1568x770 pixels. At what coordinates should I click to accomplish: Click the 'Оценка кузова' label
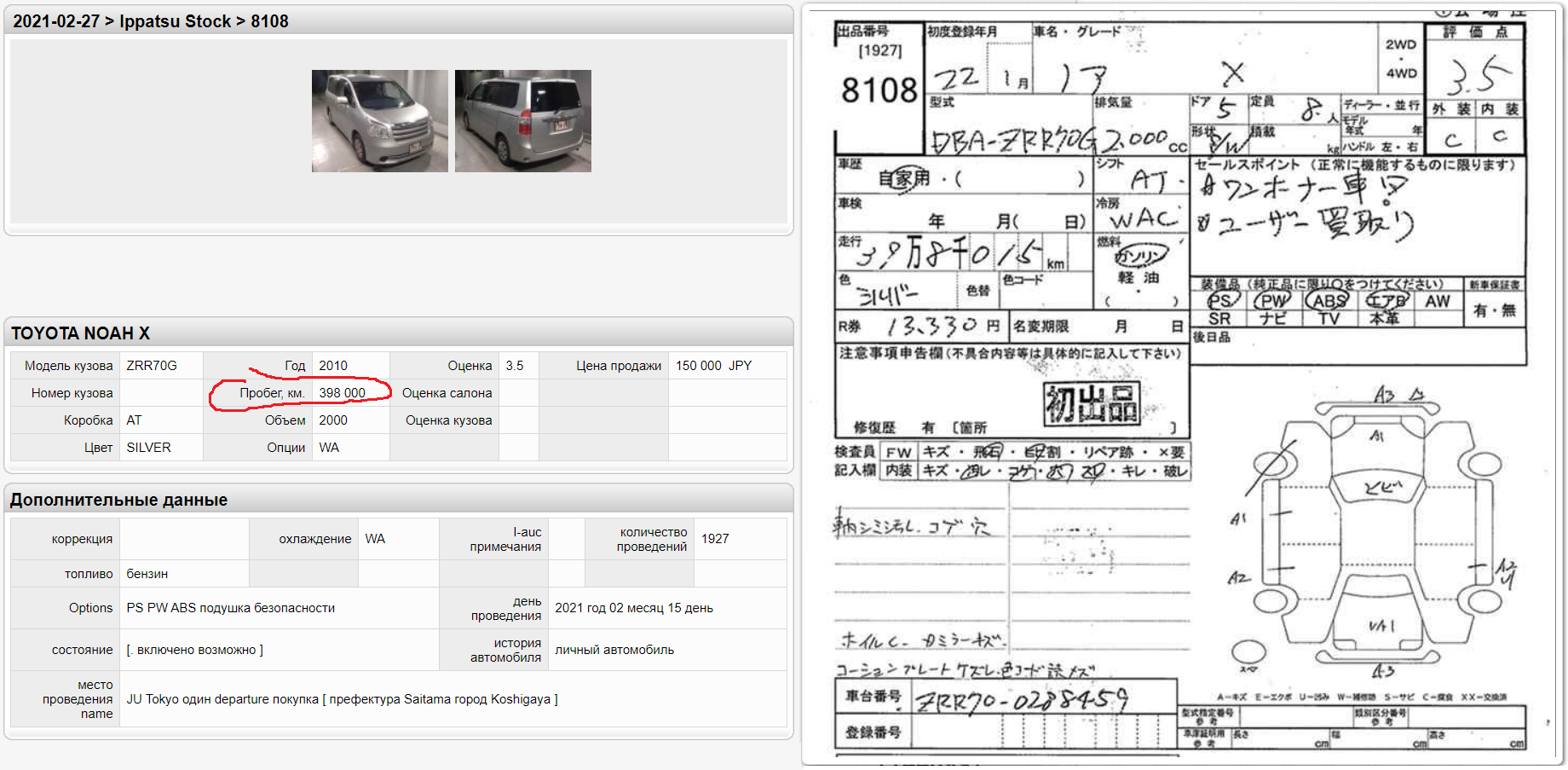click(448, 420)
